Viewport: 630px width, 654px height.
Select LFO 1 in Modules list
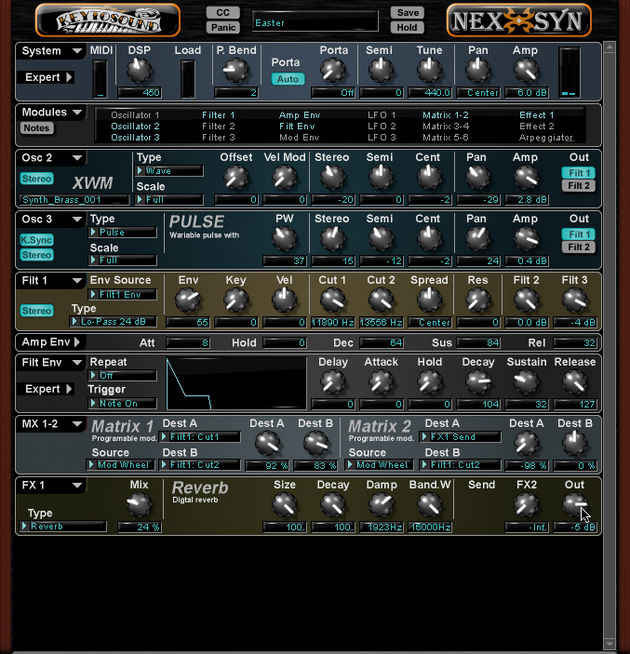click(381, 115)
